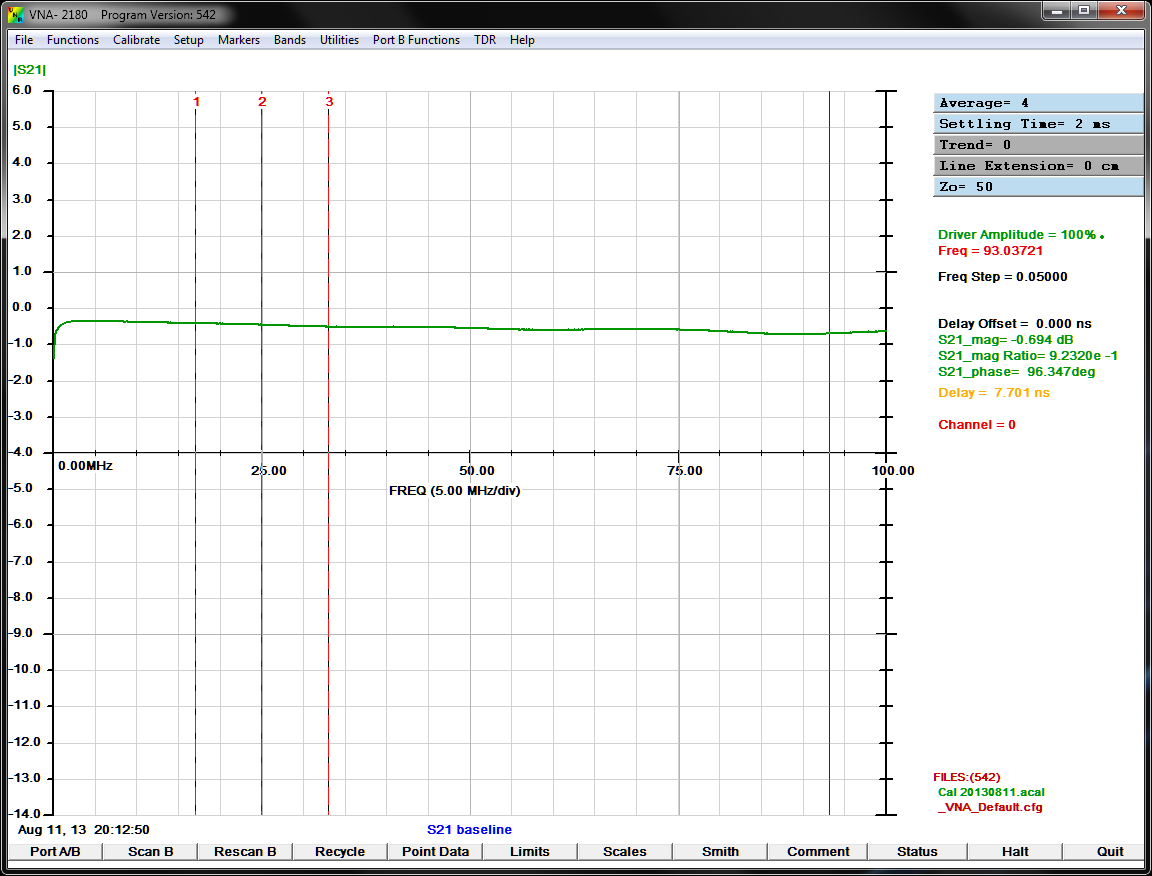Click the Settling Time= 2 ms field
The width and height of the screenshot is (1152, 876).
[1038, 124]
